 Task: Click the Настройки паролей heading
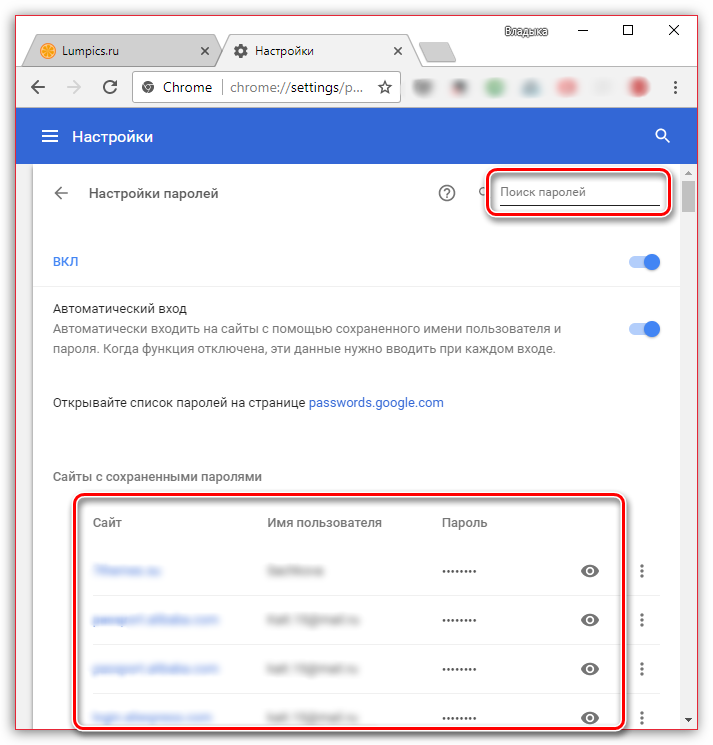pos(153,194)
